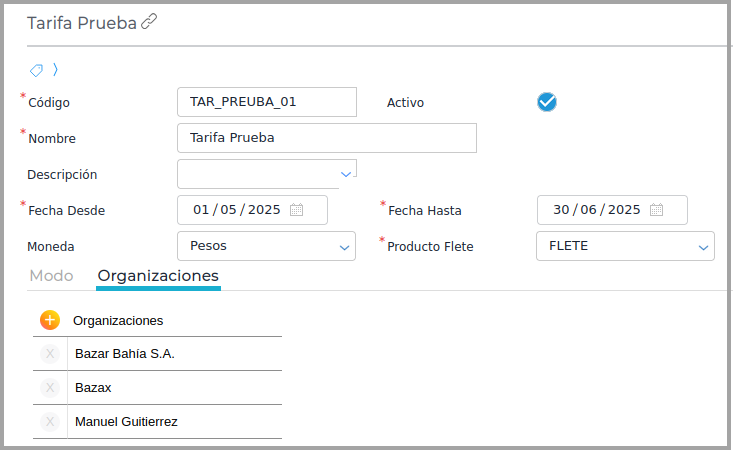The image size is (733, 452).
Task: Click the blue tag icon
Action: (37, 70)
